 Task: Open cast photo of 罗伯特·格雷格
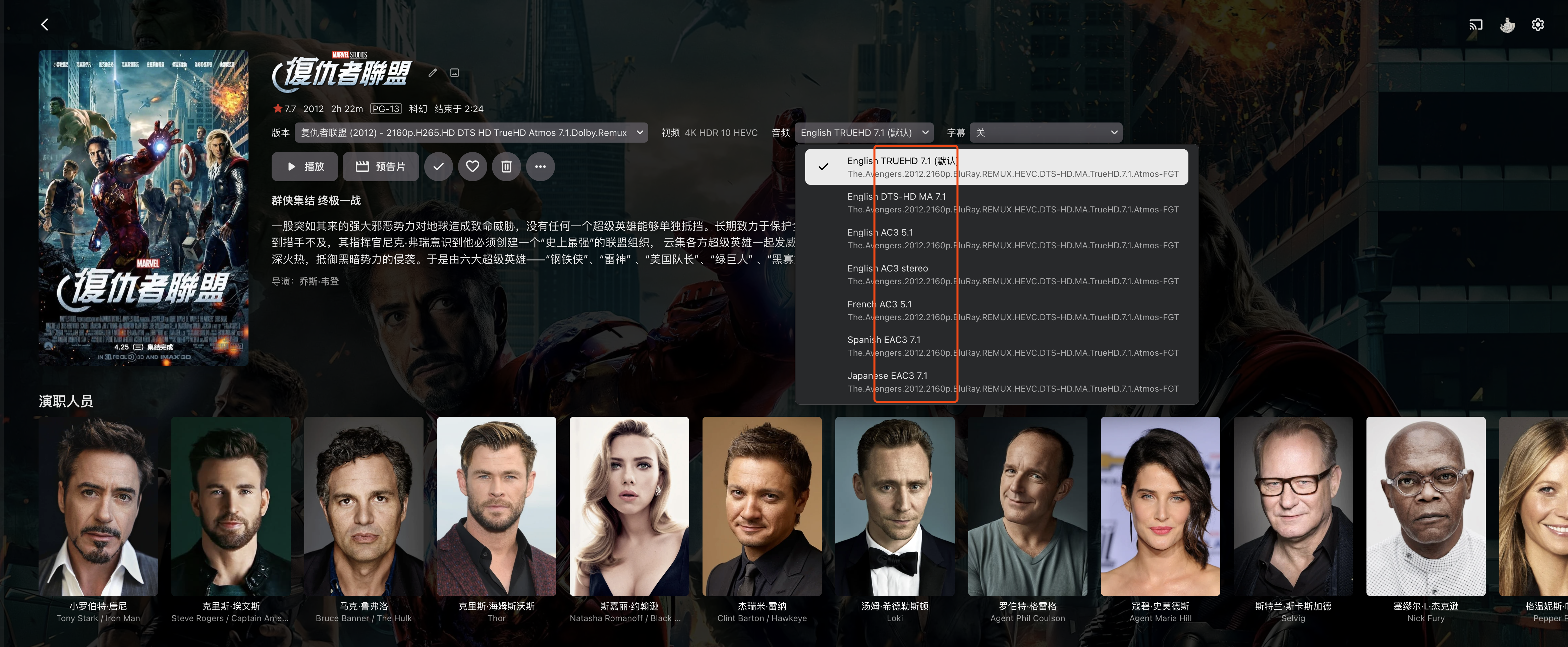(1027, 506)
